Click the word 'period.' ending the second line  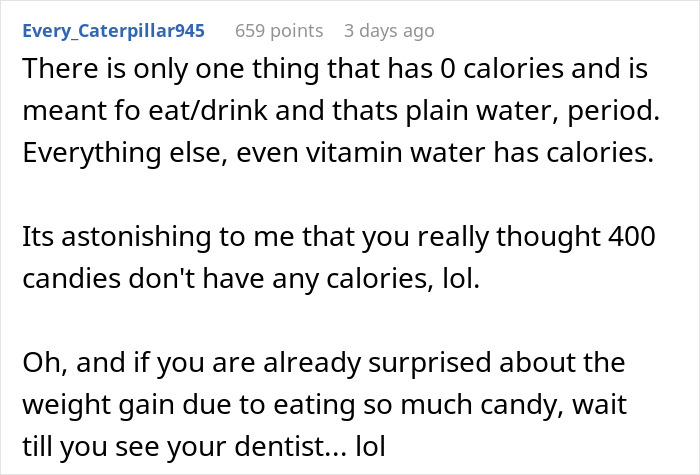coord(613,110)
